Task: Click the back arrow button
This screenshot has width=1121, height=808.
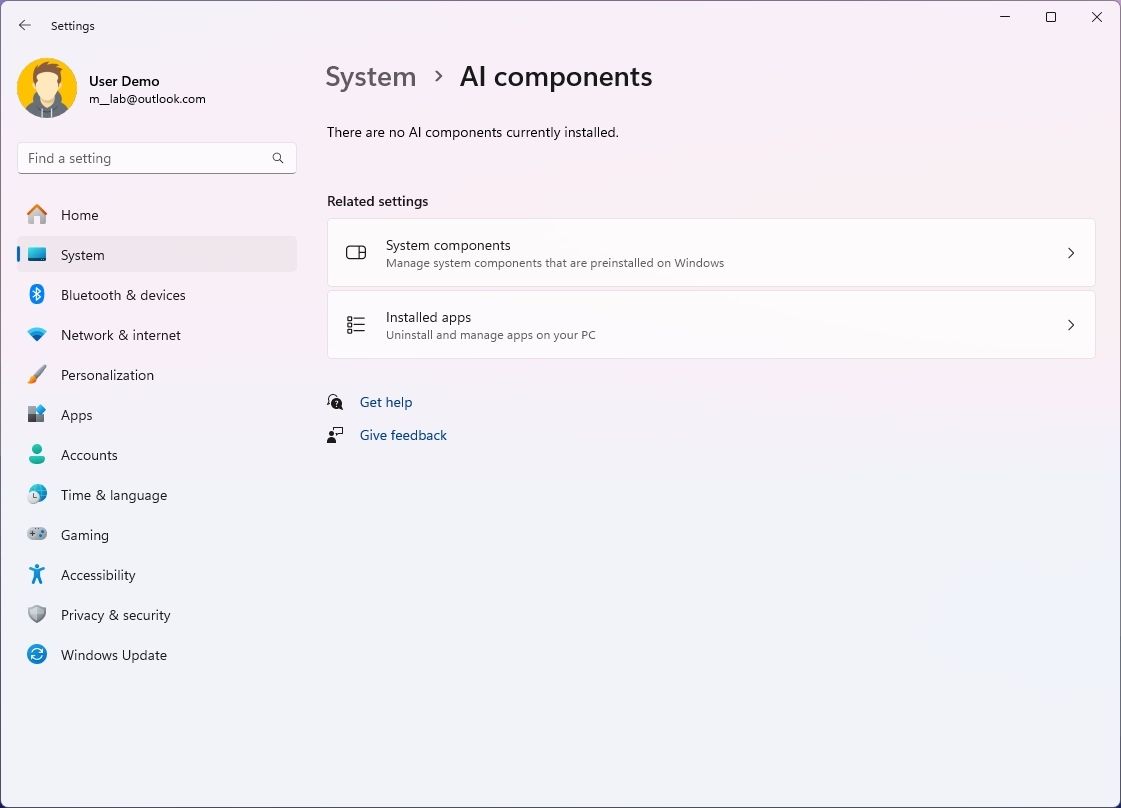Action: (24, 25)
